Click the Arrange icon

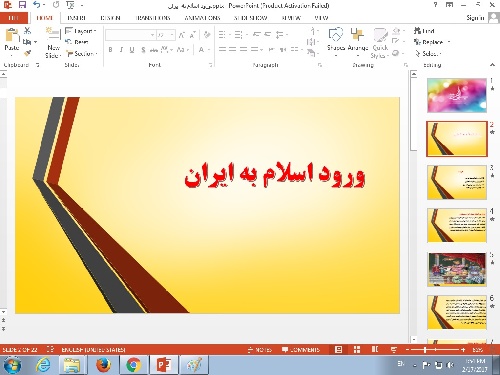(357, 35)
